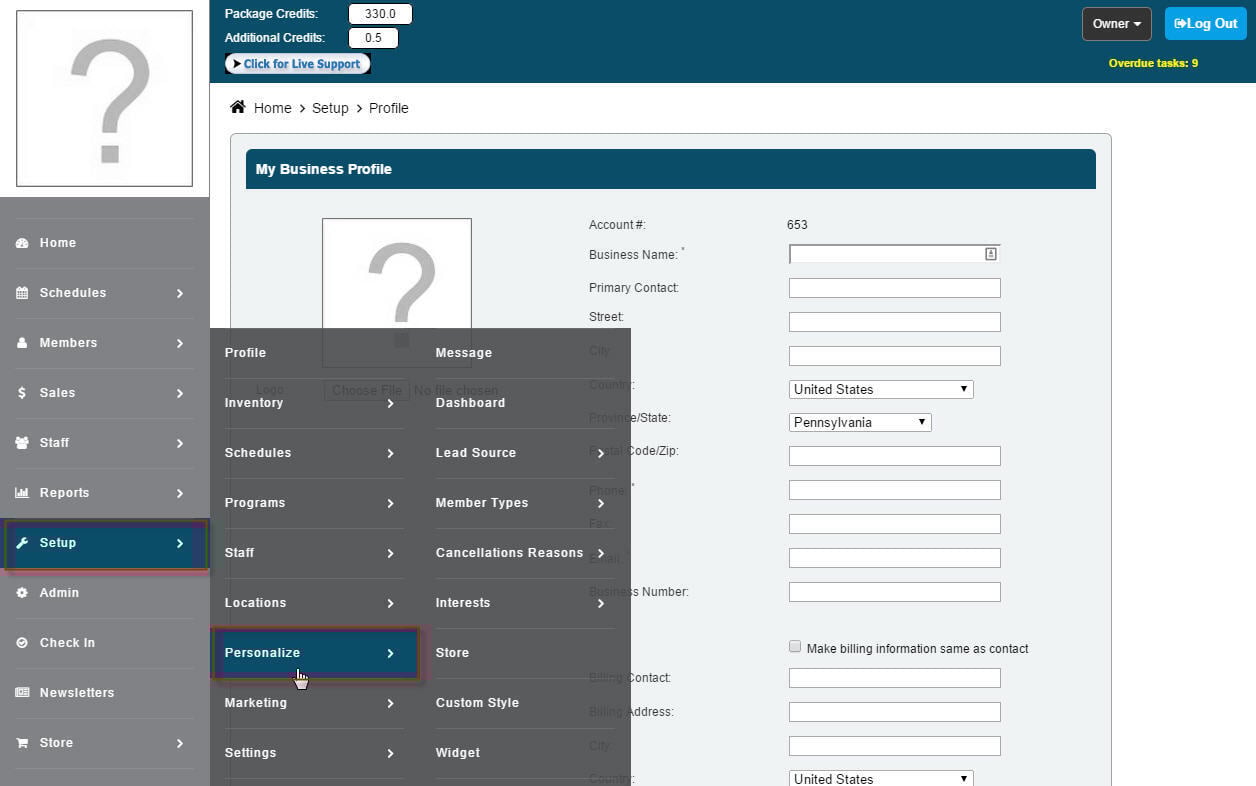Click the Setup link in breadcrumb
Screen dimensions: 1256x786
[330, 108]
